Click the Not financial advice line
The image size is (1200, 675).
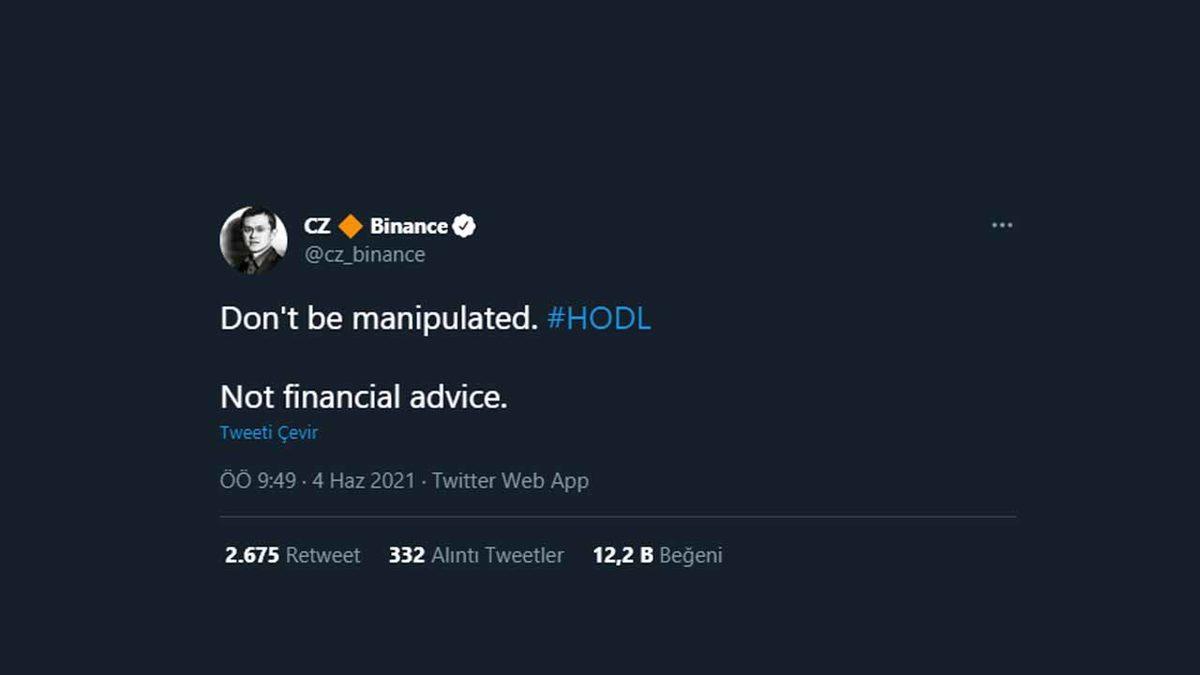coord(363,397)
